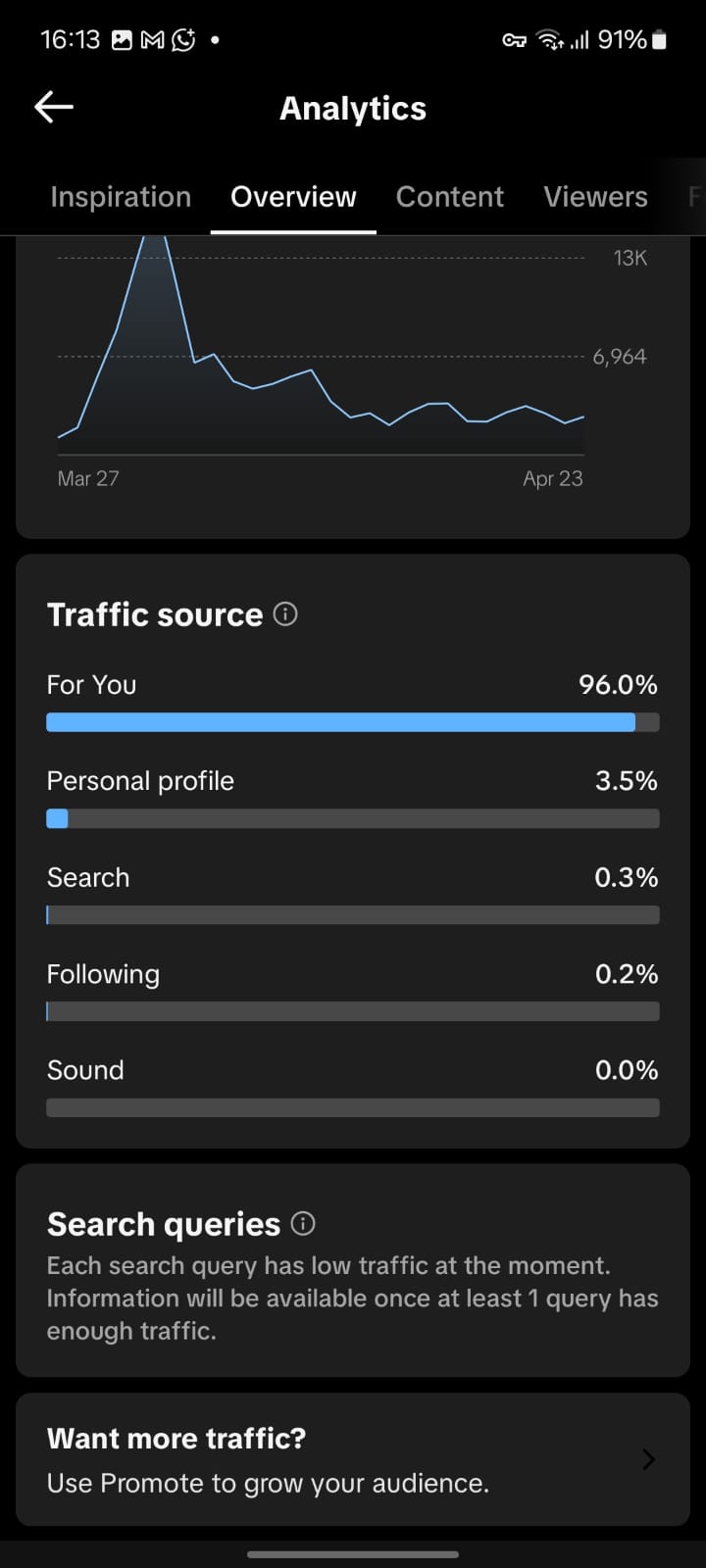Go to the Viewers tab

pyautogui.click(x=595, y=197)
